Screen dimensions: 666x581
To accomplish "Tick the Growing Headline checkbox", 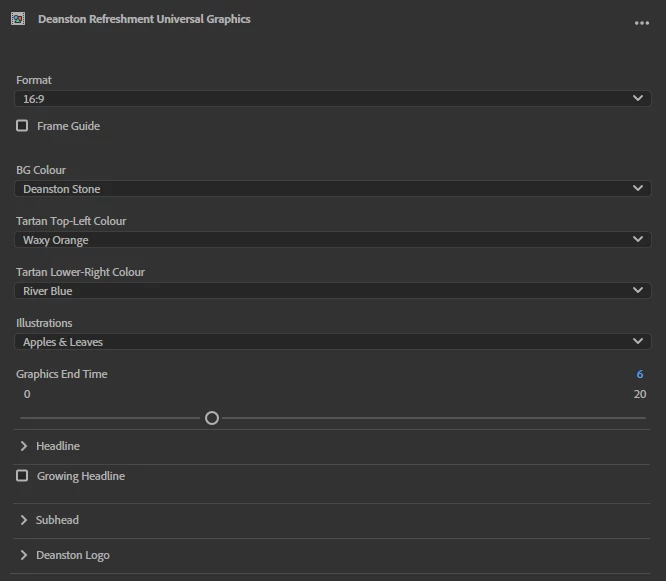I will [x=22, y=476].
